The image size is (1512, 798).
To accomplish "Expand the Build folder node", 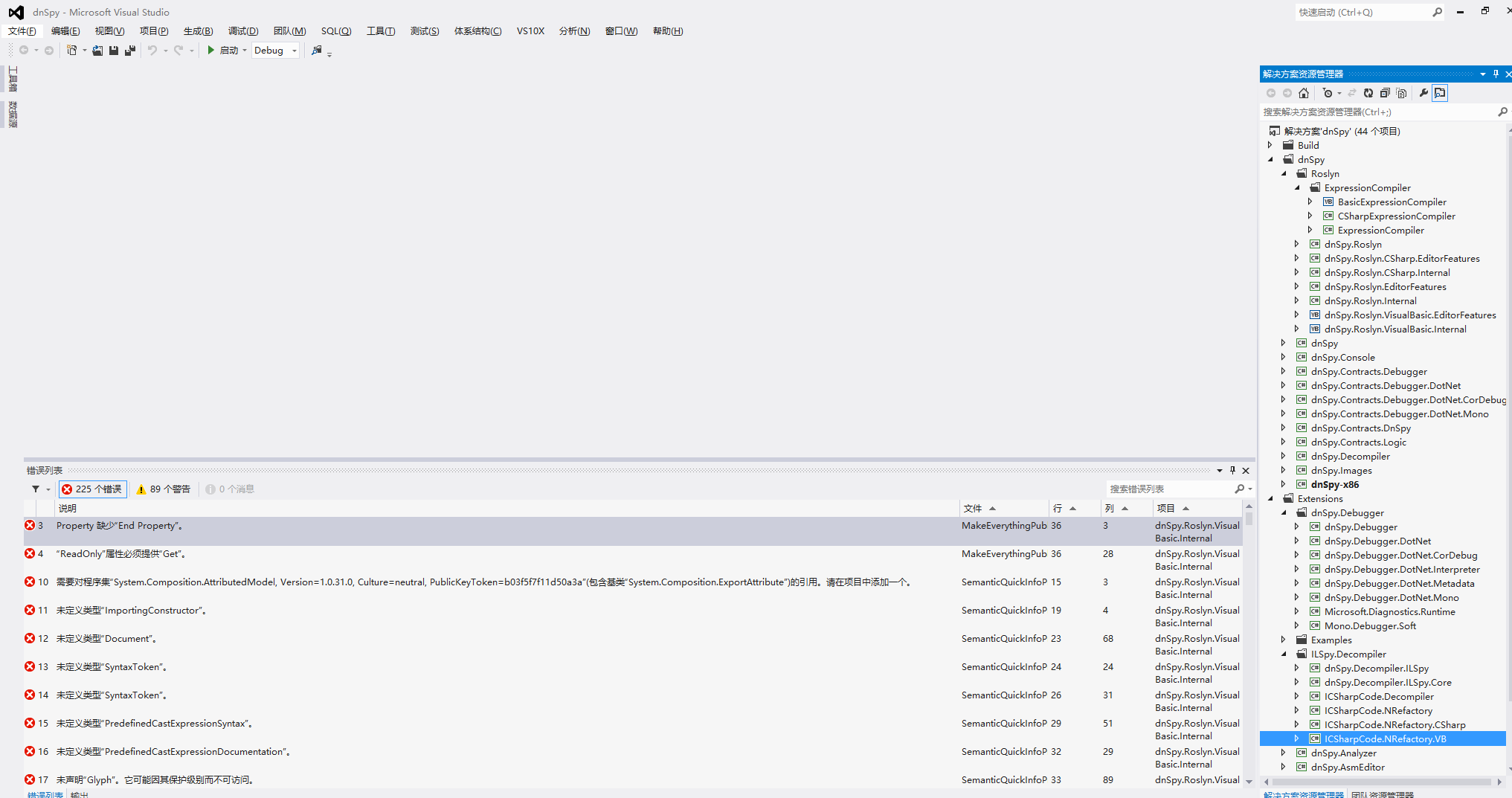I will pyautogui.click(x=1270, y=145).
